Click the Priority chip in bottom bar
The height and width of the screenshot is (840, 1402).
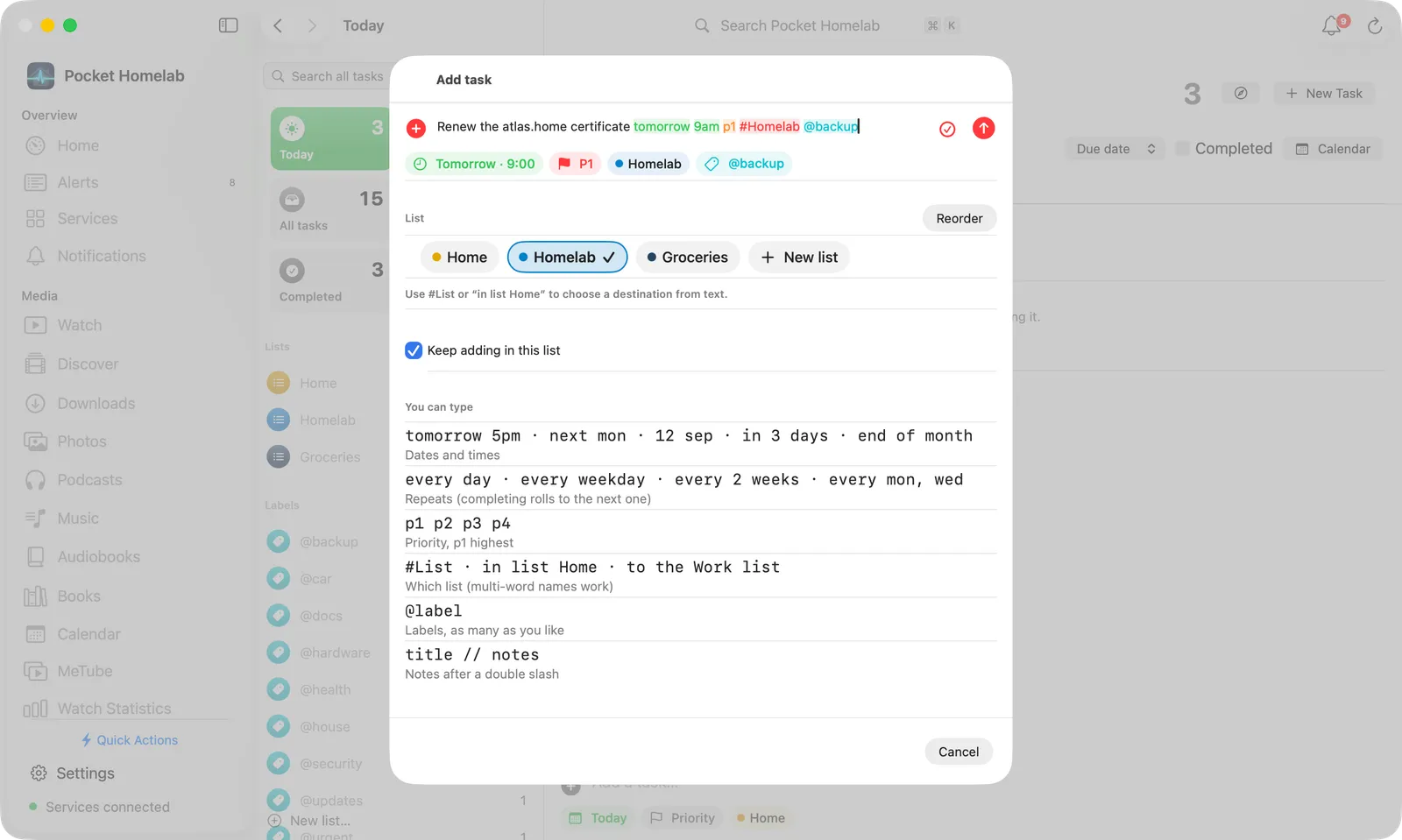coord(683,818)
